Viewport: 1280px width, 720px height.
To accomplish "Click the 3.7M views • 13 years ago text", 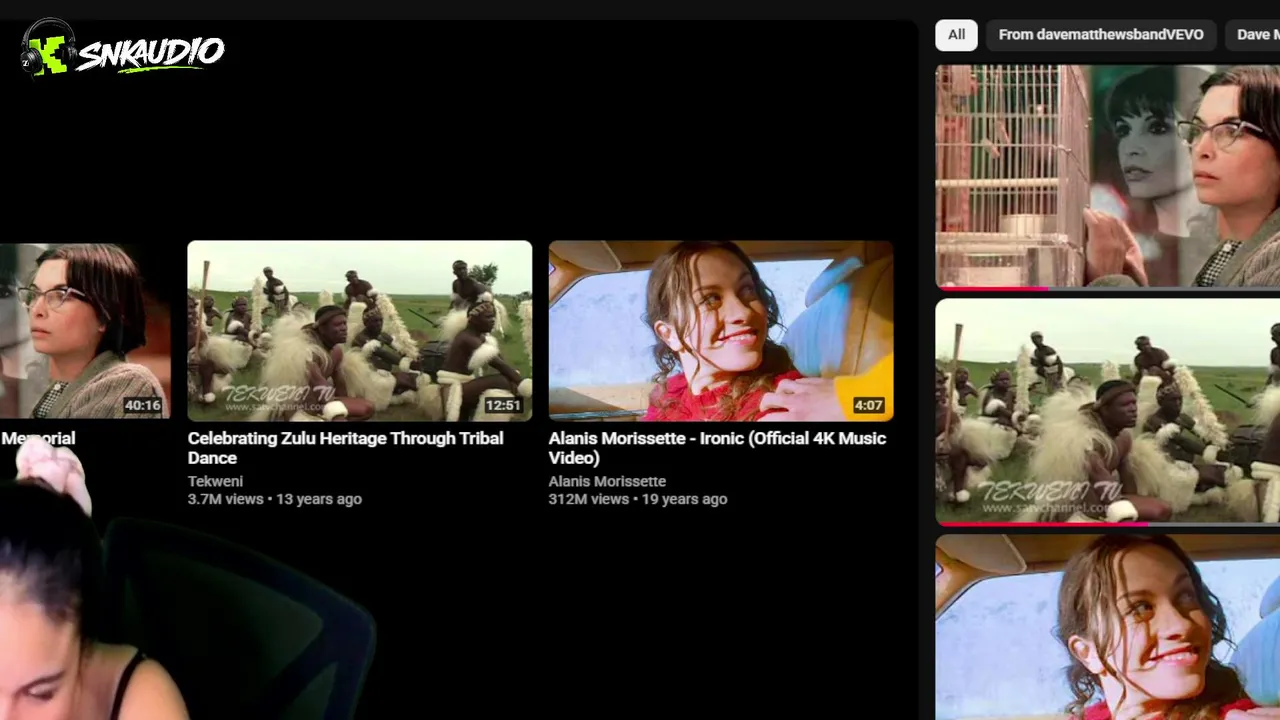I will 275,499.
